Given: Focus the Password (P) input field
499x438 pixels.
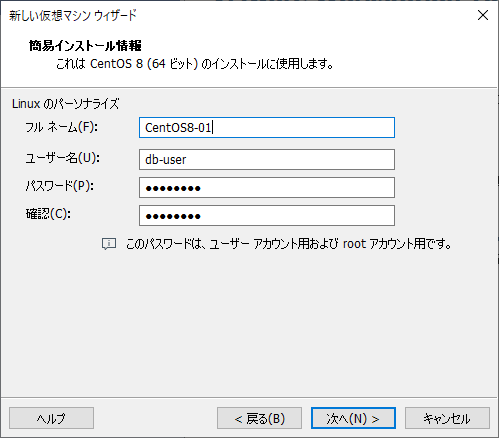Looking at the screenshot, I should [x=267, y=188].
